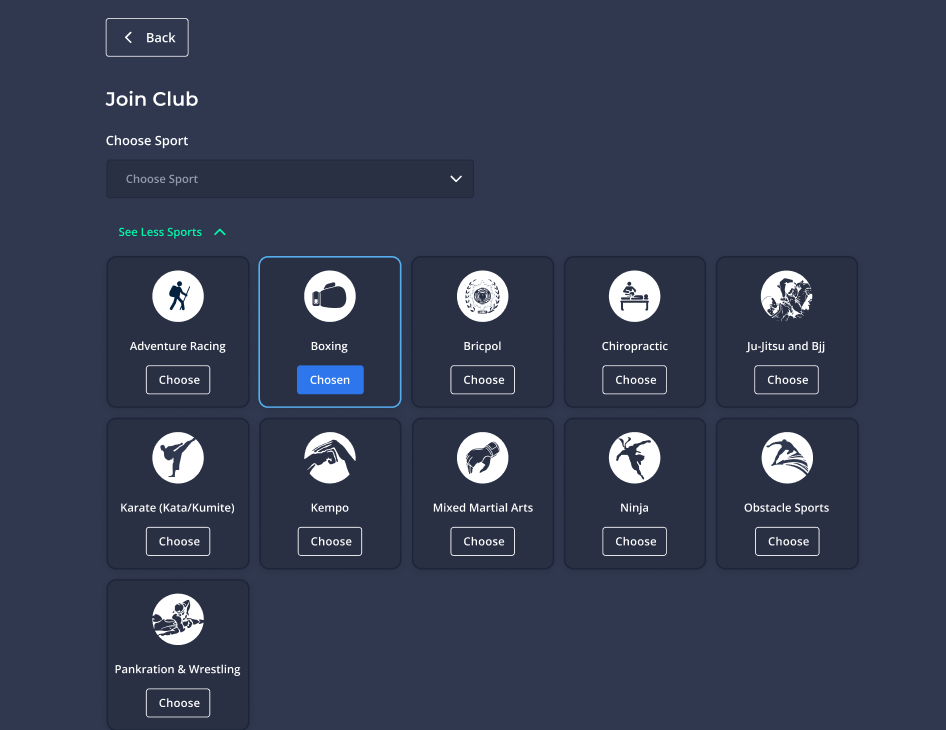Choose the Karate (Kata/Kumite) sport
Screen dimensions: 946x730
178,542
